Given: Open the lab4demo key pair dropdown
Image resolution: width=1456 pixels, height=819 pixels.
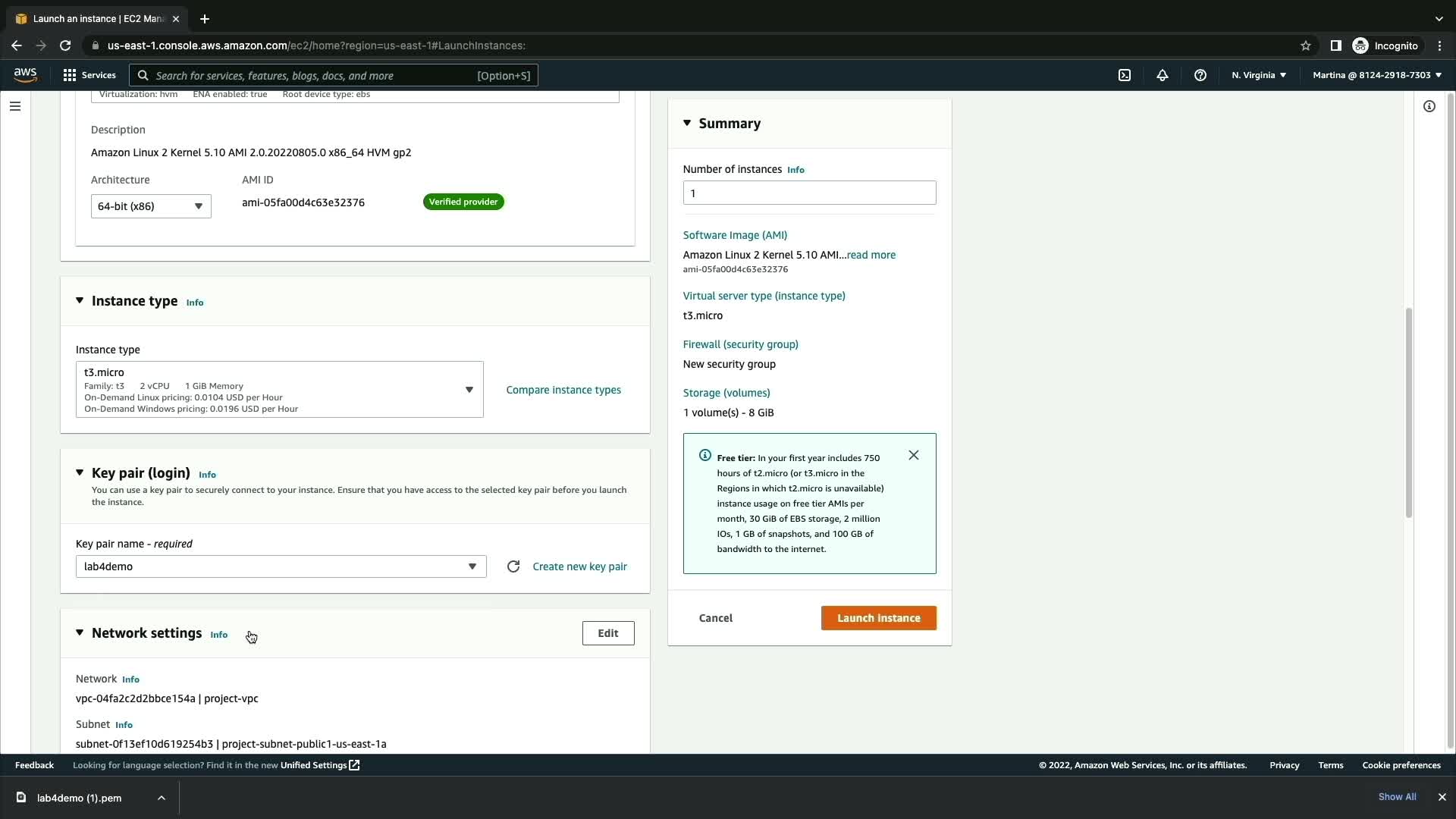Looking at the screenshot, I should tap(281, 566).
